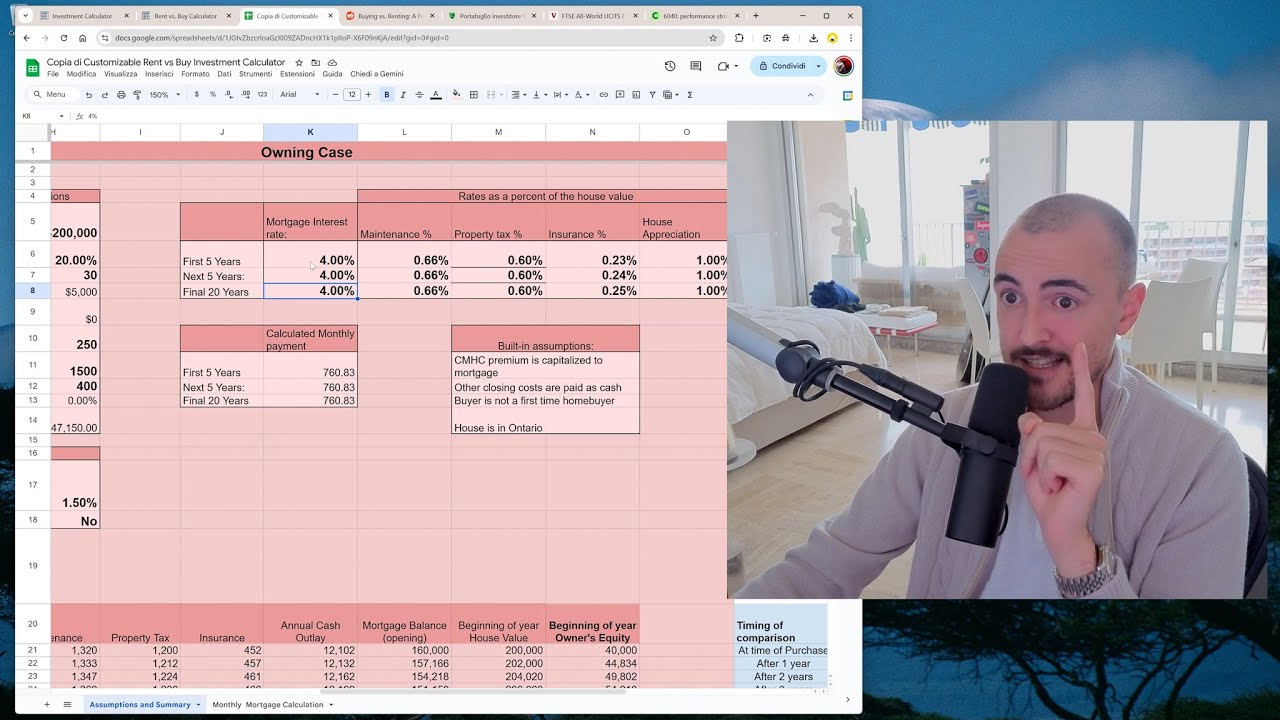This screenshot has width=1280, height=720.
Task: Toggle bold formatting
Action: coord(387,95)
